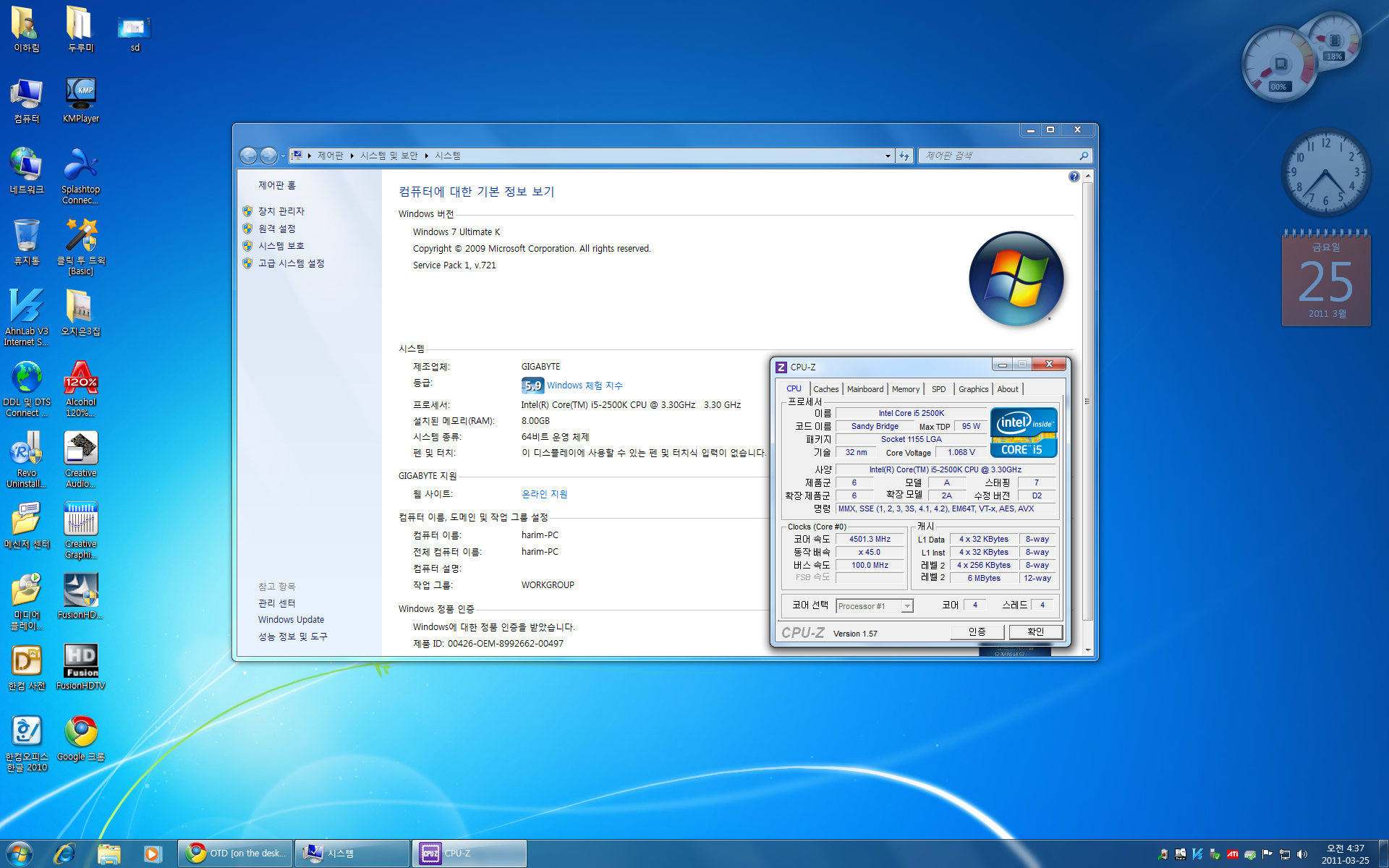
Task: Click the 확인 button in CPU-Z
Action: pyautogui.click(x=1036, y=631)
